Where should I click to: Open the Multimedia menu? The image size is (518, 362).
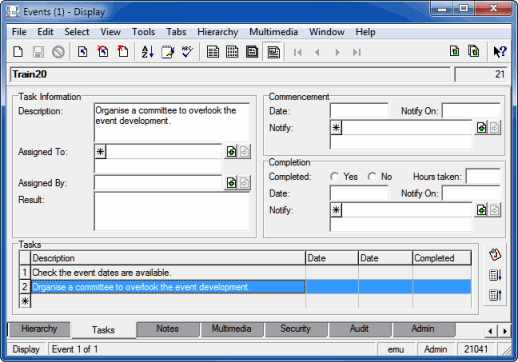274,32
